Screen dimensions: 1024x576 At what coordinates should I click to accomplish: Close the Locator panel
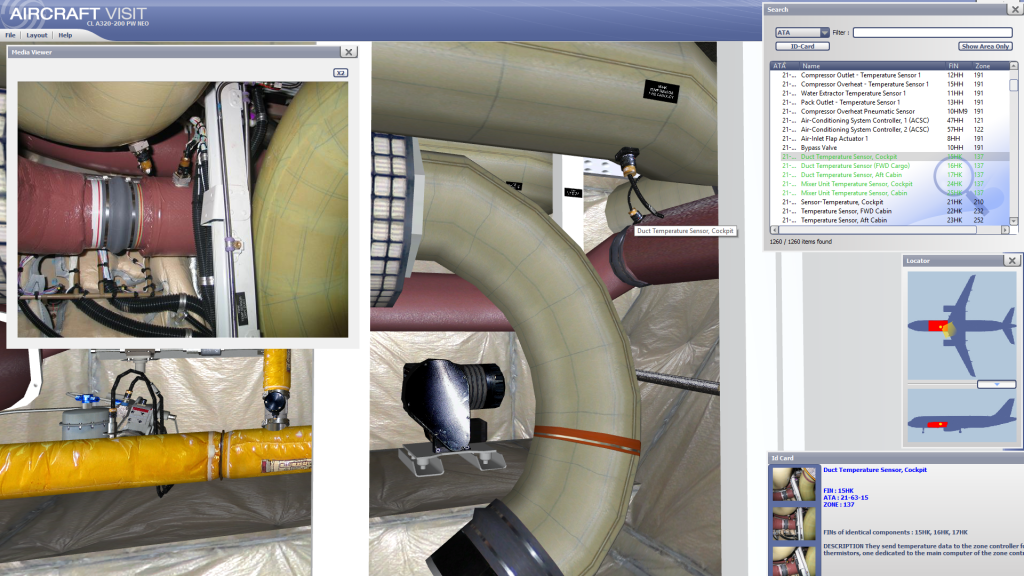1012,261
